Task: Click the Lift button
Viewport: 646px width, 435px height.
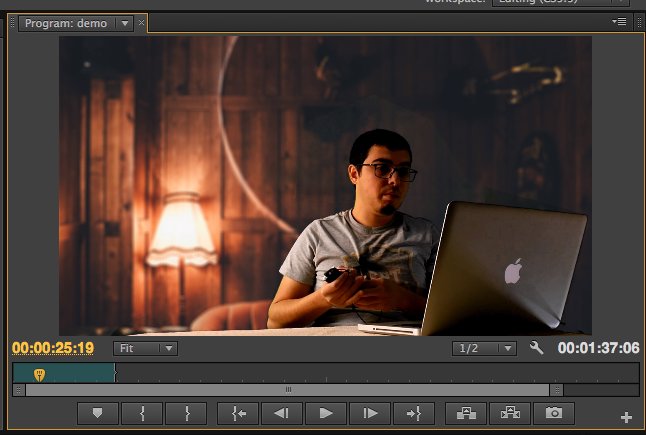Action: (466, 413)
